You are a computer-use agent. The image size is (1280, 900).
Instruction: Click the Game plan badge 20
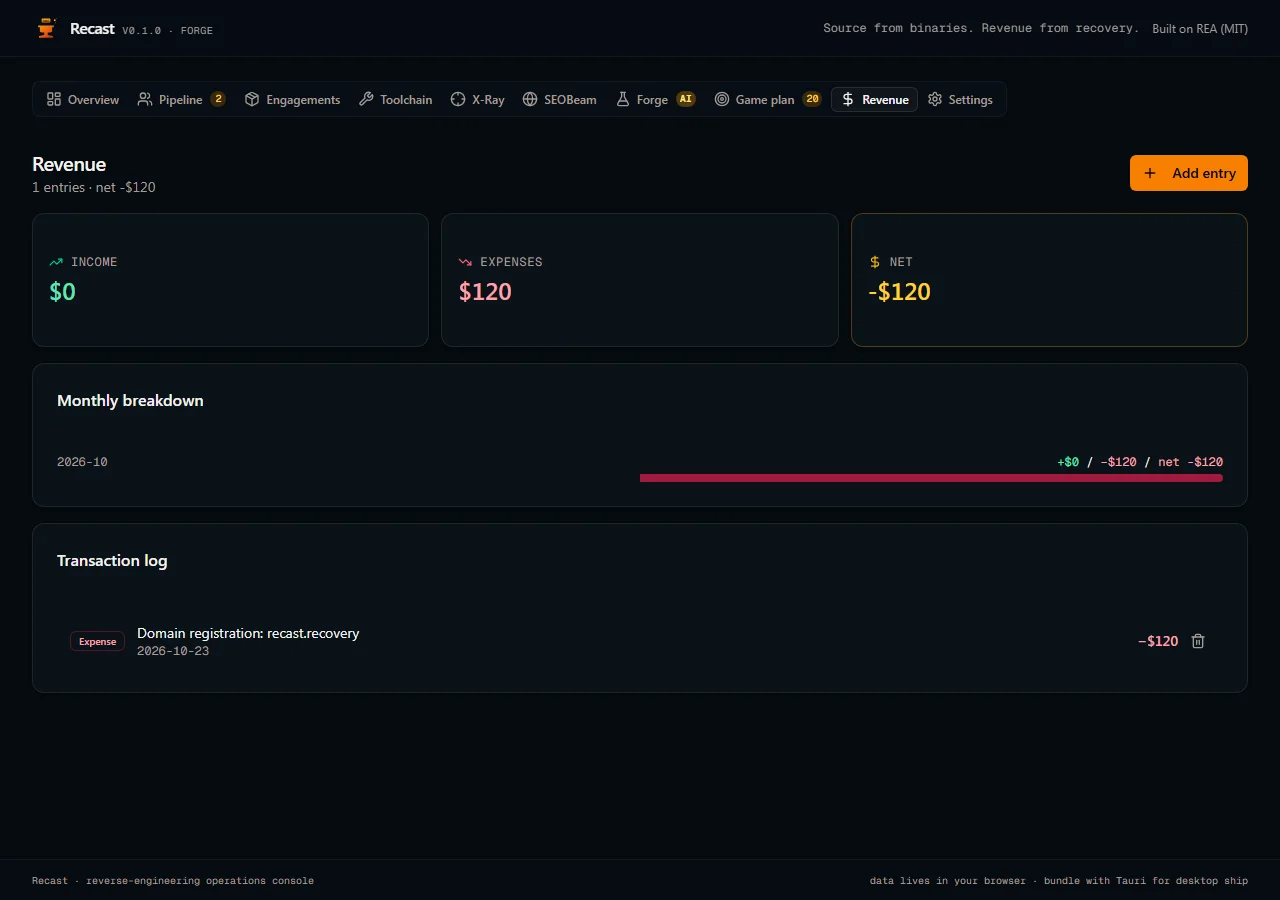click(812, 99)
